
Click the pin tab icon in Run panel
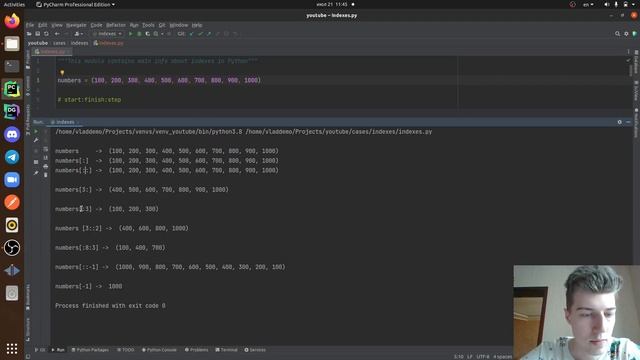36,173
